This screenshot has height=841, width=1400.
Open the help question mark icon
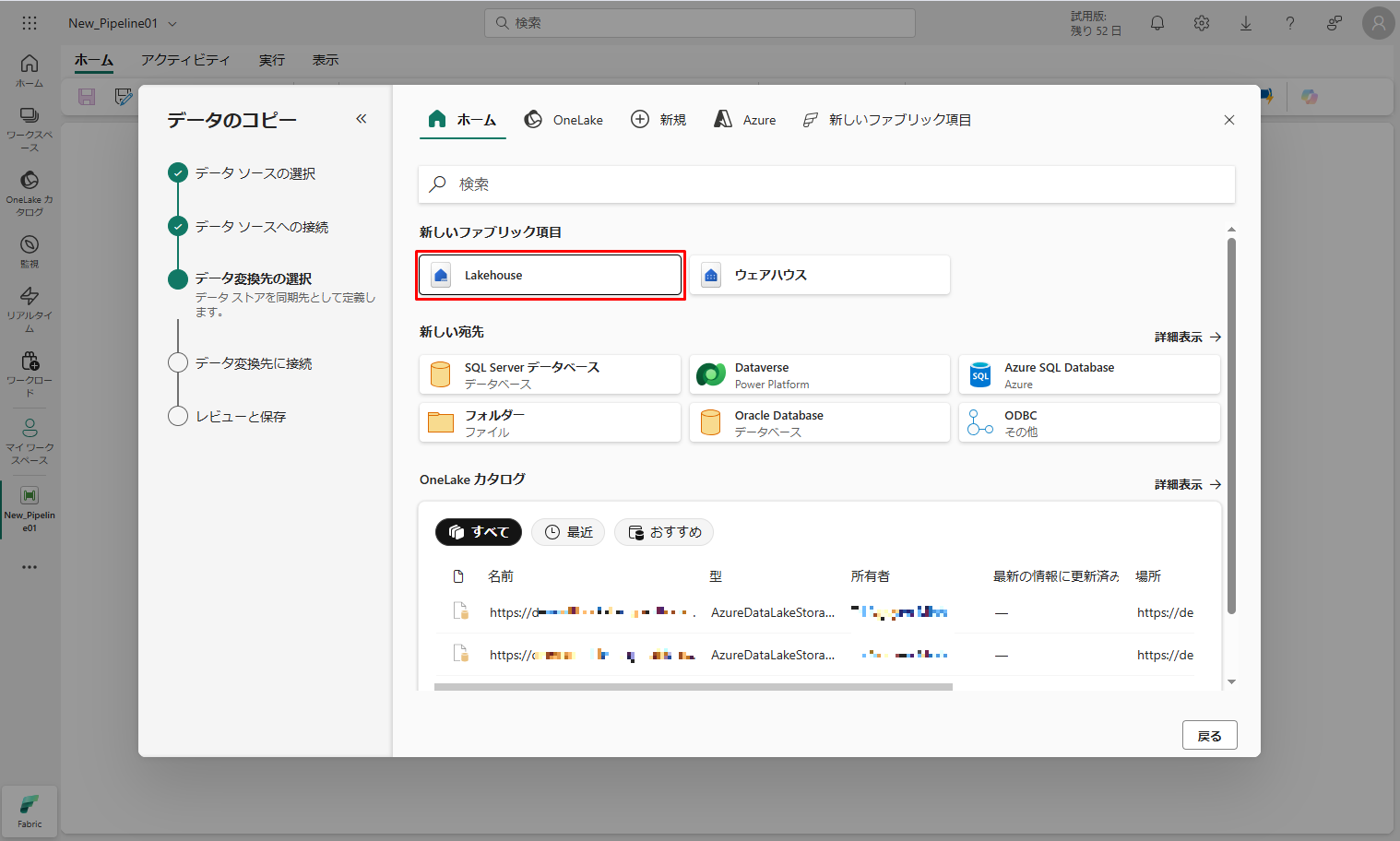tap(1290, 23)
